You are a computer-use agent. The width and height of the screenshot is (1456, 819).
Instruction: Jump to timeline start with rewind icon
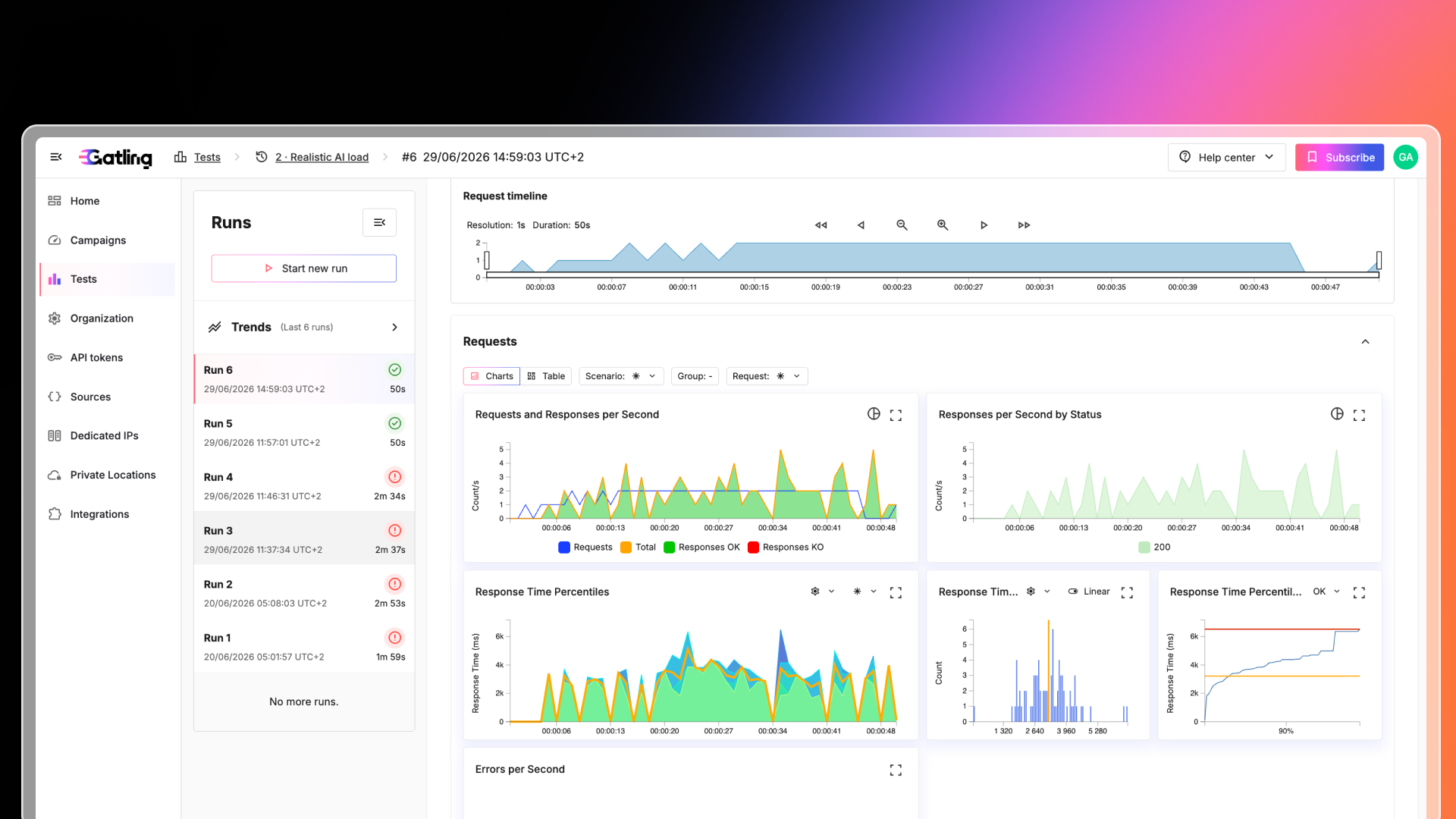tap(821, 225)
